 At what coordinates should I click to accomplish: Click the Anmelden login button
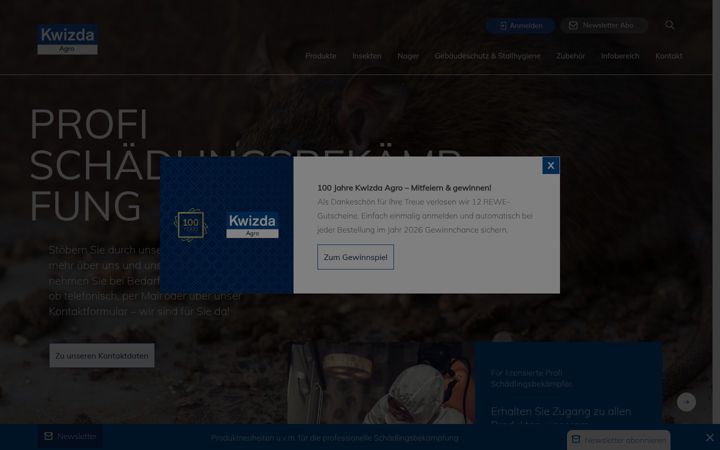coord(521,26)
